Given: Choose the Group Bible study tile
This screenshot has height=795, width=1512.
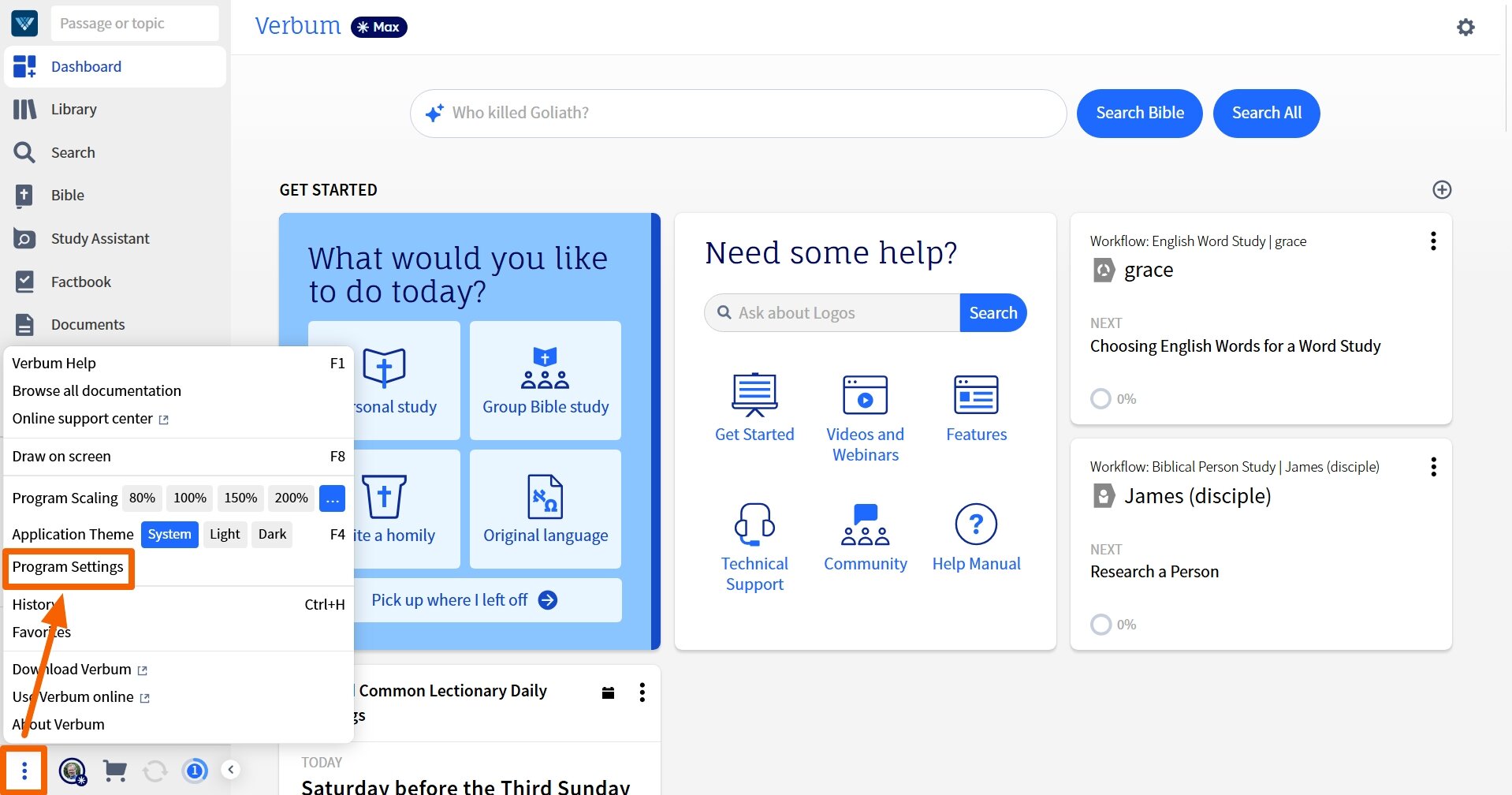Looking at the screenshot, I should tap(546, 380).
